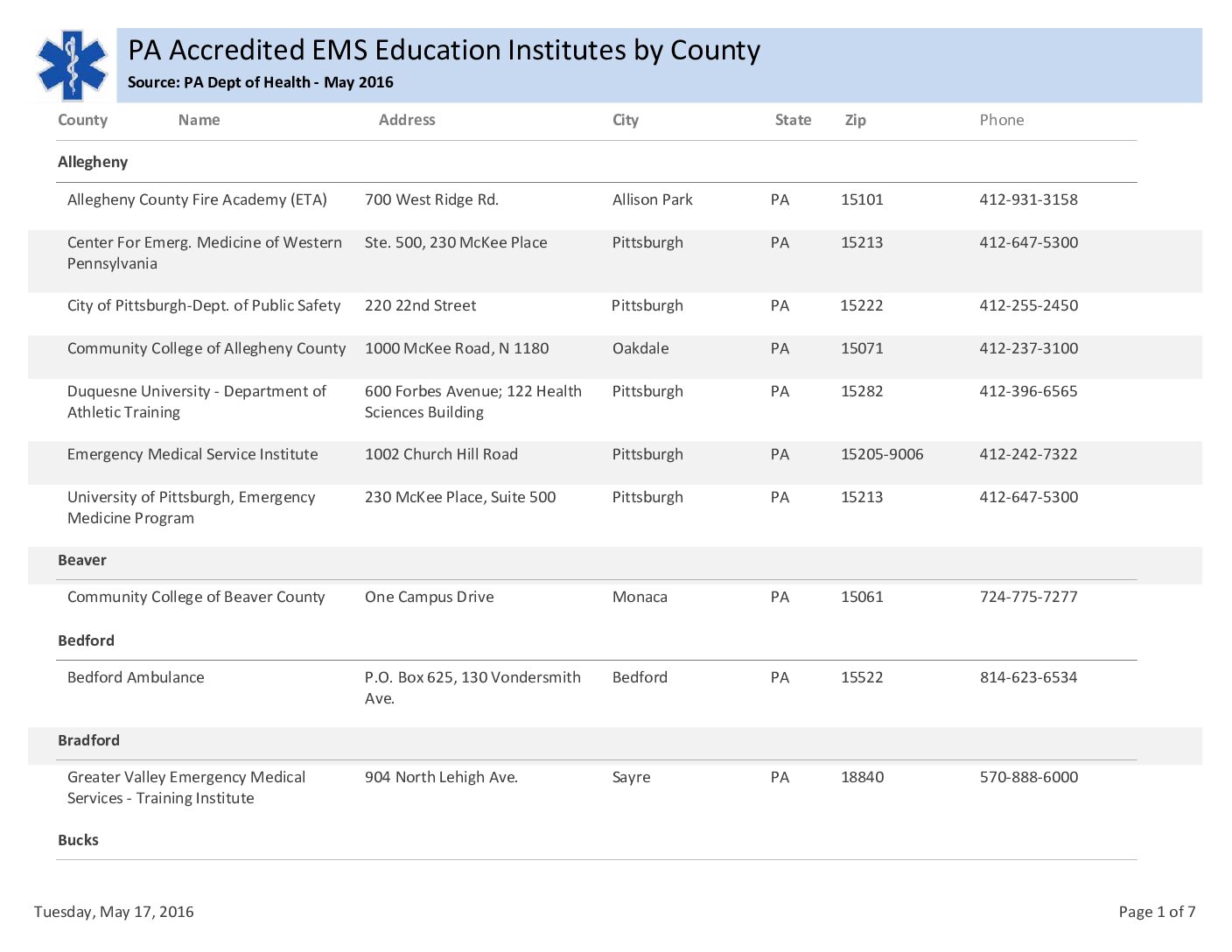Screen dimensions: 1232x952
Task: Click the zip code 15205-9006
Action: [881, 454]
